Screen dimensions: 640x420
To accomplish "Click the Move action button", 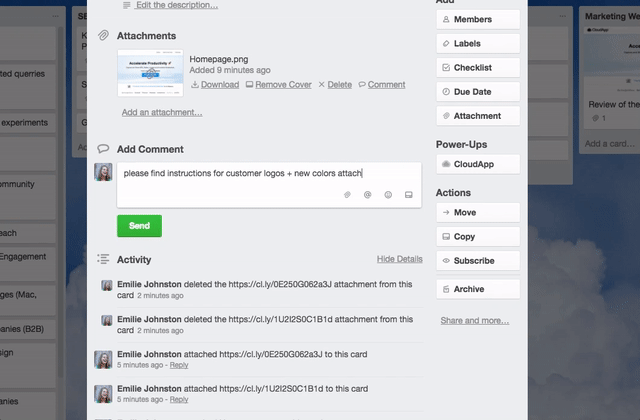I will pyautogui.click(x=477, y=213).
